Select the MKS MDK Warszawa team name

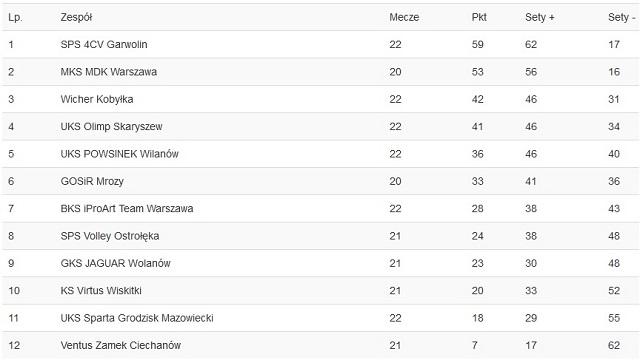click(109, 72)
